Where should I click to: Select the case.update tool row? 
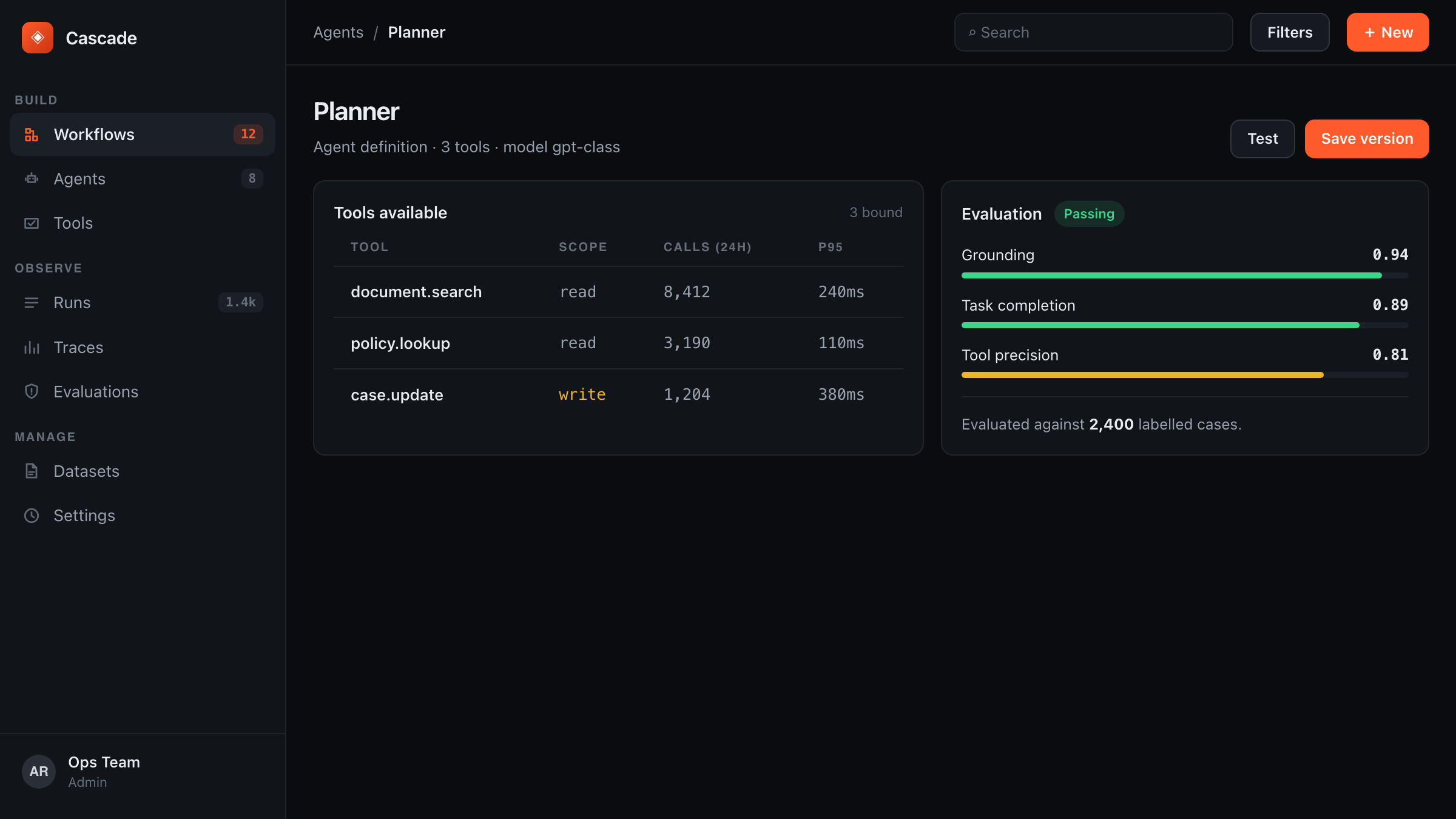pyautogui.click(x=618, y=395)
